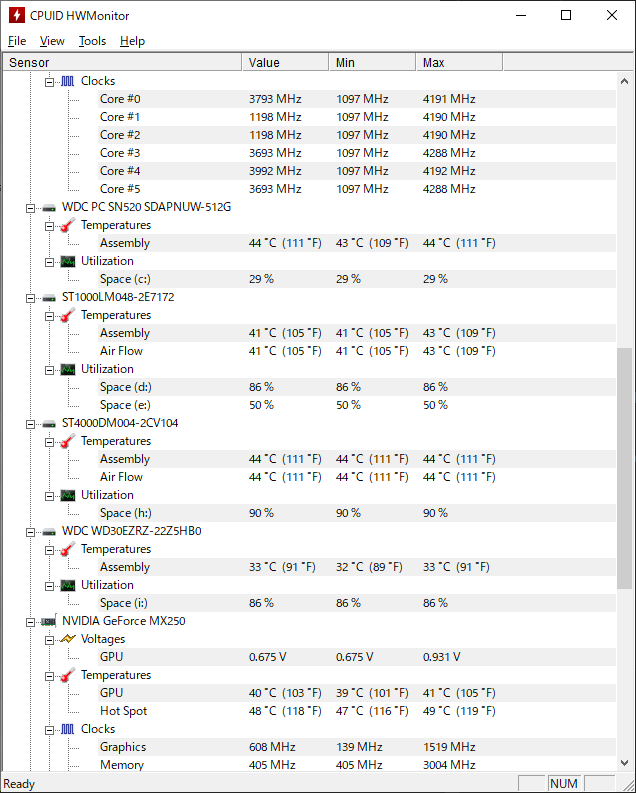636x793 pixels.
Task: Click the ST1000LM048 Utilization graph icon
Action: (x=68, y=369)
